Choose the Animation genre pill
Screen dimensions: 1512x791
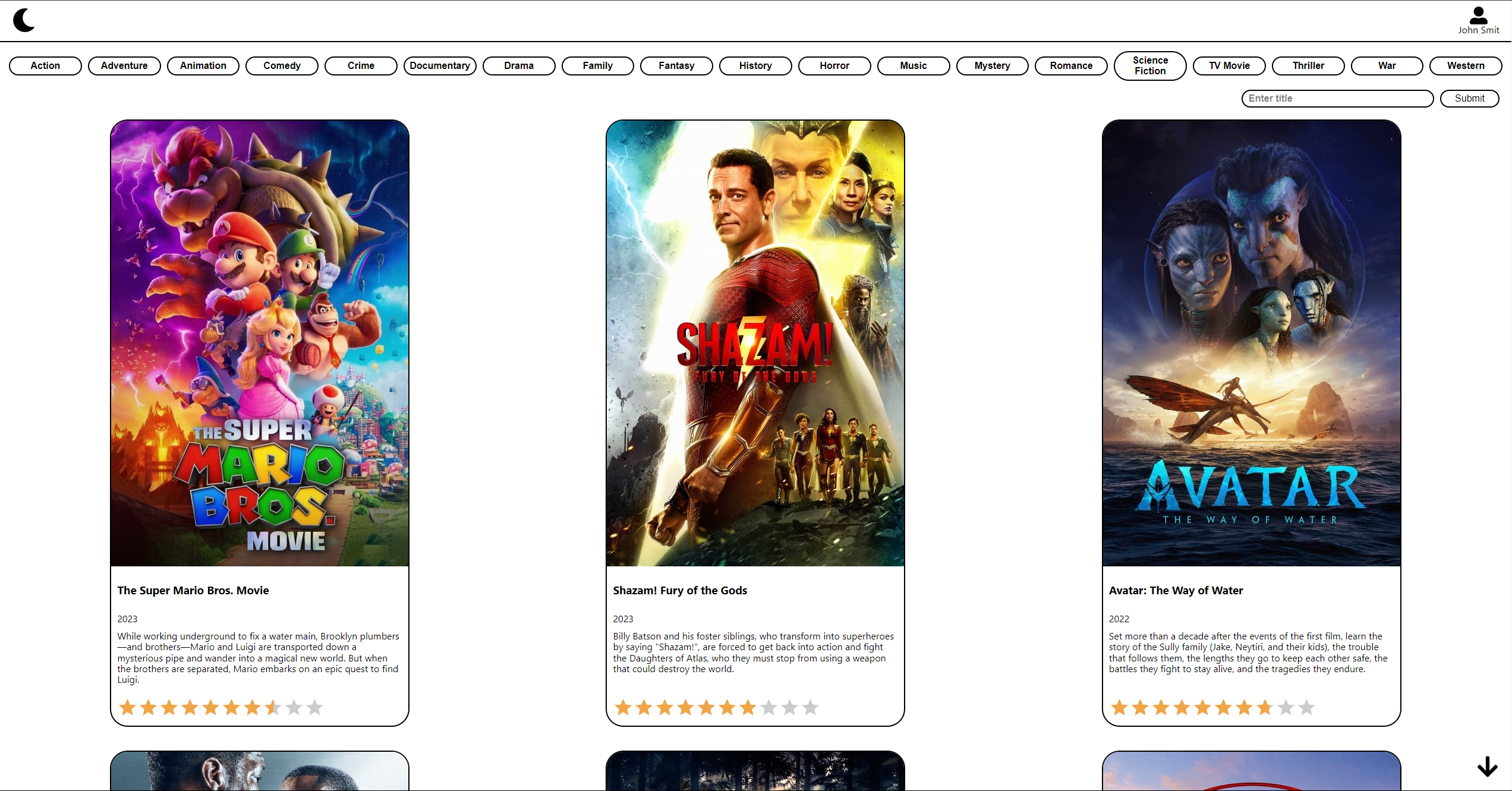pyautogui.click(x=203, y=65)
